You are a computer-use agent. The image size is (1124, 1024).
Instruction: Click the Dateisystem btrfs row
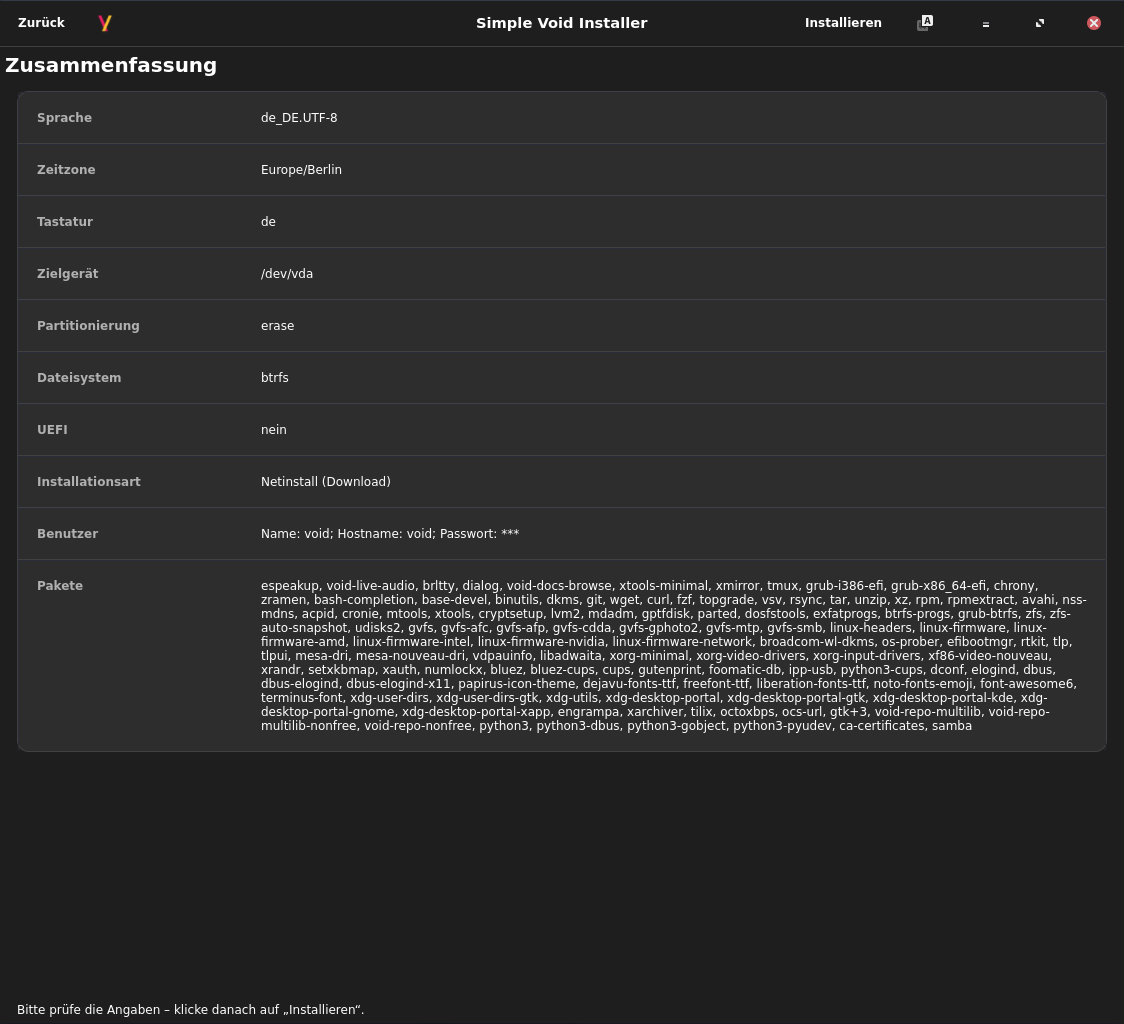561,378
